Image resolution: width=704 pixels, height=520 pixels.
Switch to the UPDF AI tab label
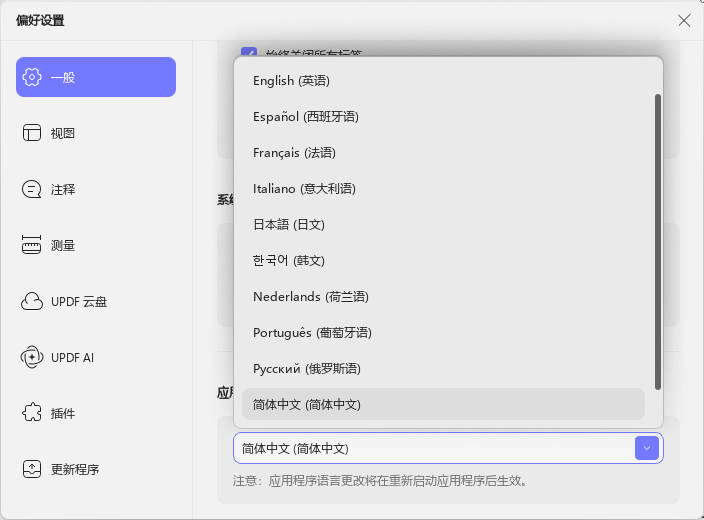coord(73,357)
